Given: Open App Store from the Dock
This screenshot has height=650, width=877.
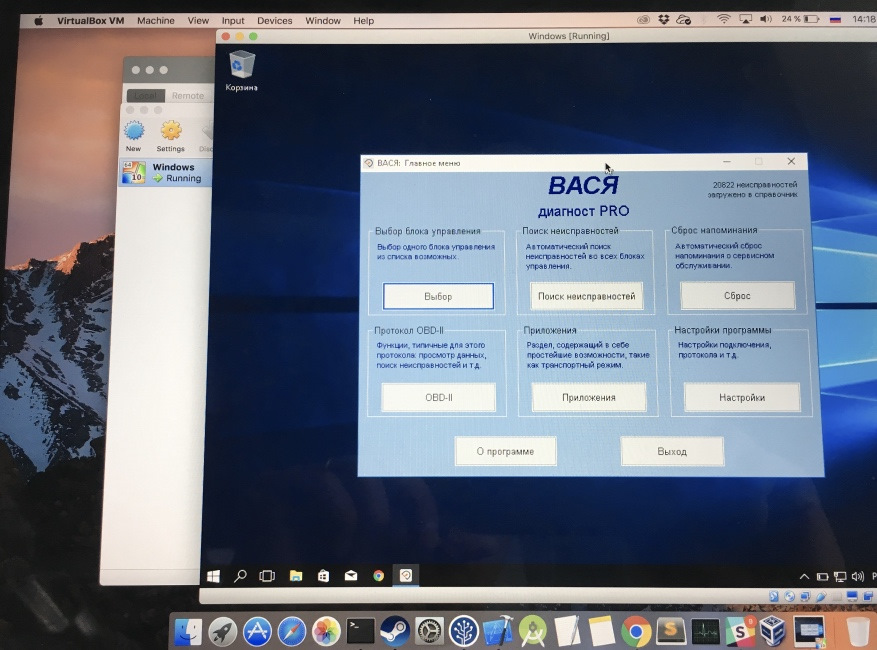Looking at the screenshot, I should pyautogui.click(x=257, y=632).
